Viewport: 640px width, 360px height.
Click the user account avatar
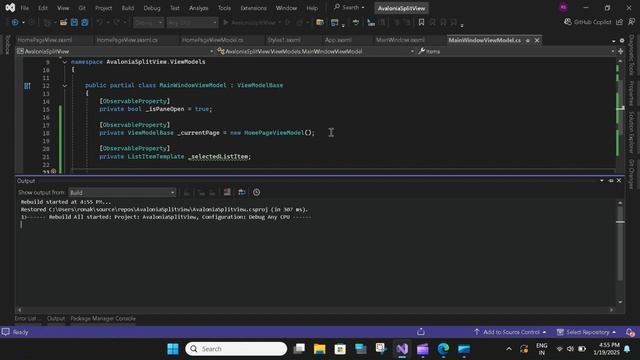click(563, 7)
